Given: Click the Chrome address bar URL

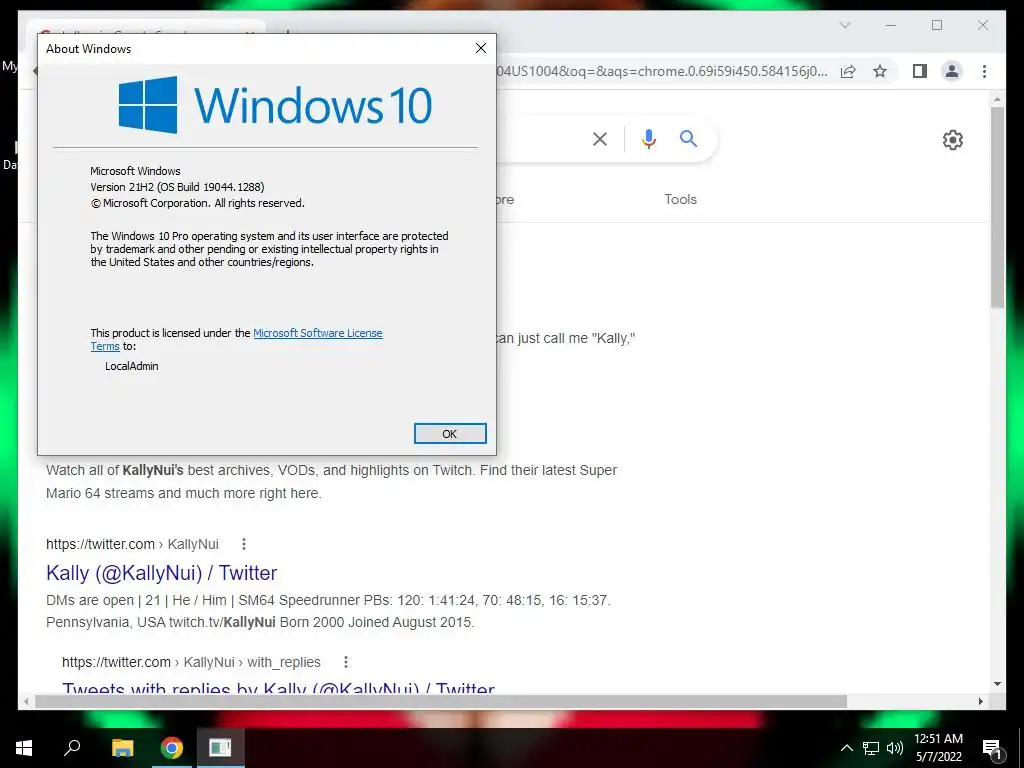Looking at the screenshot, I should [662, 71].
